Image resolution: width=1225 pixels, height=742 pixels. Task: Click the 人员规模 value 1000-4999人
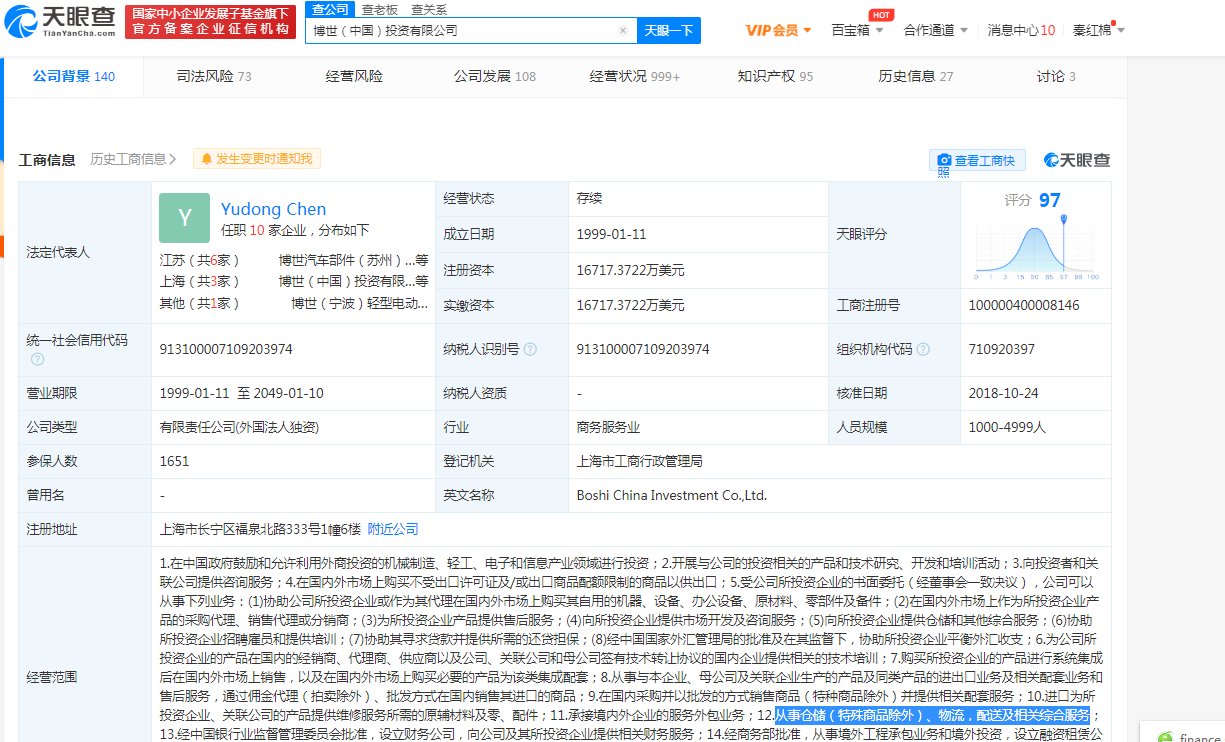[x=1007, y=427]
